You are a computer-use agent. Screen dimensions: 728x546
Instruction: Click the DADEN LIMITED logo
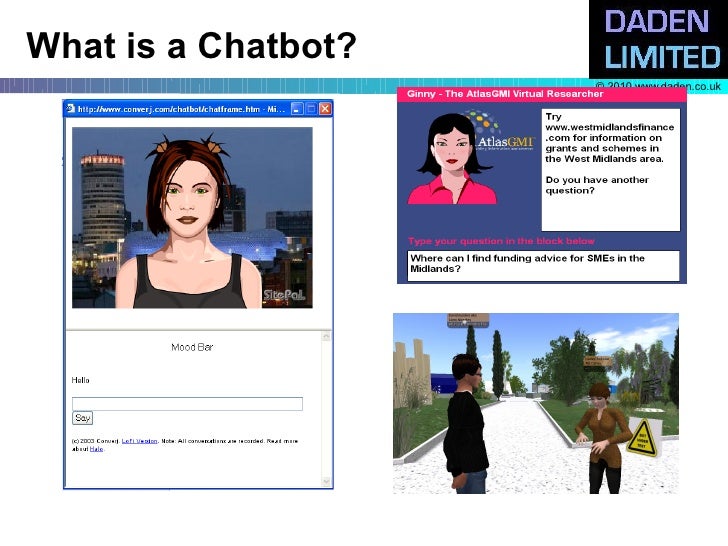pyautogui.click(x=658, y=39)
